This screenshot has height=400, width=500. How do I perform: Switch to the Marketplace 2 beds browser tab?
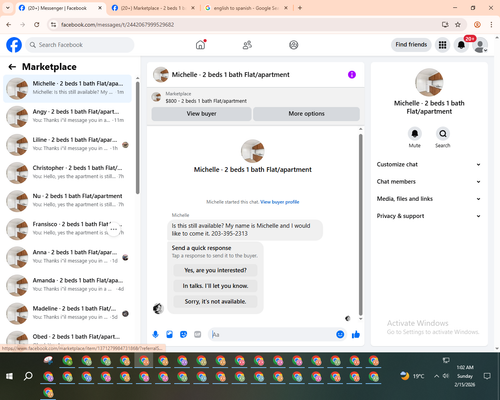pos(152,8)
